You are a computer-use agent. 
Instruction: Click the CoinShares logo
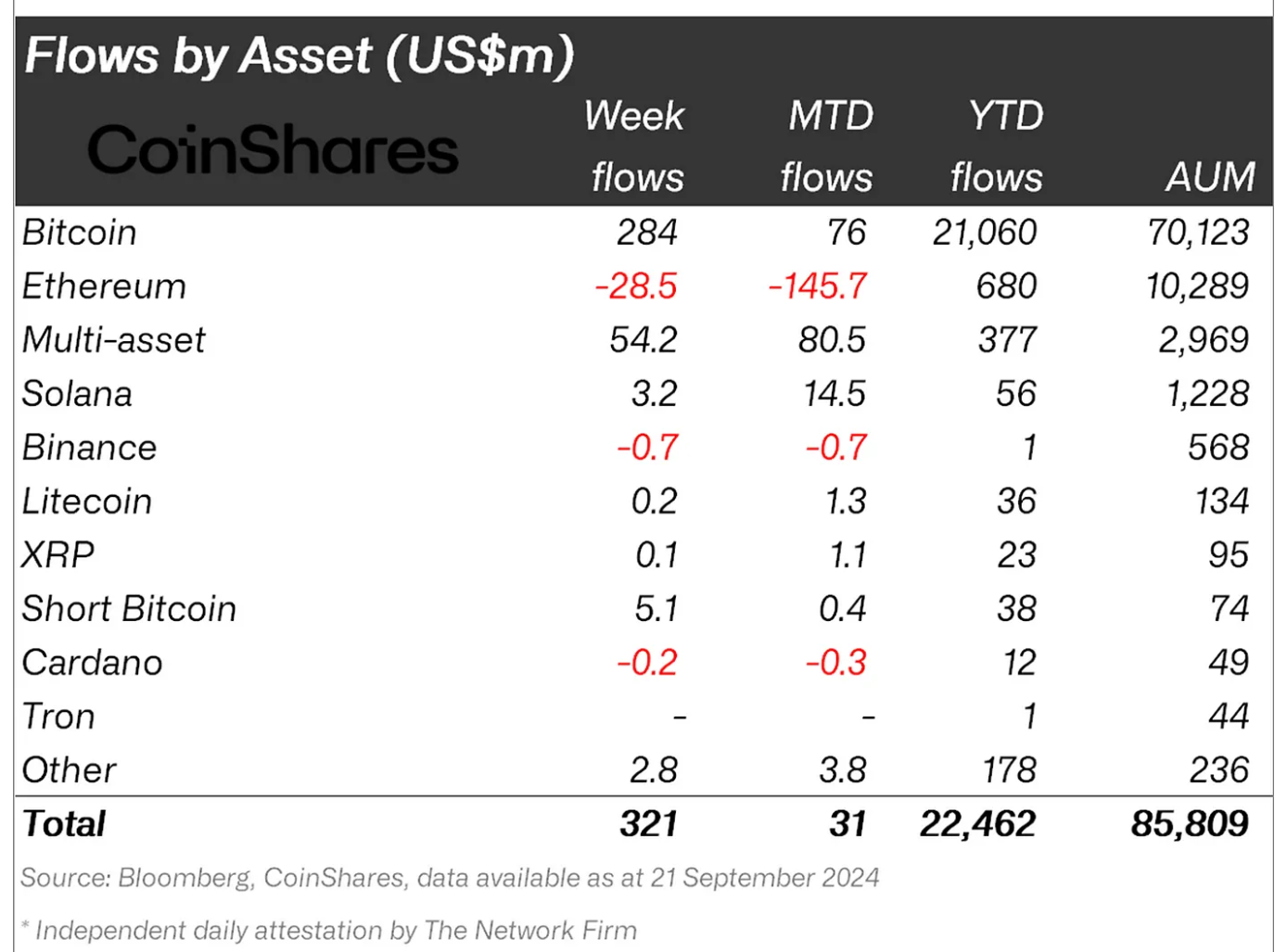tap(273, 149)
